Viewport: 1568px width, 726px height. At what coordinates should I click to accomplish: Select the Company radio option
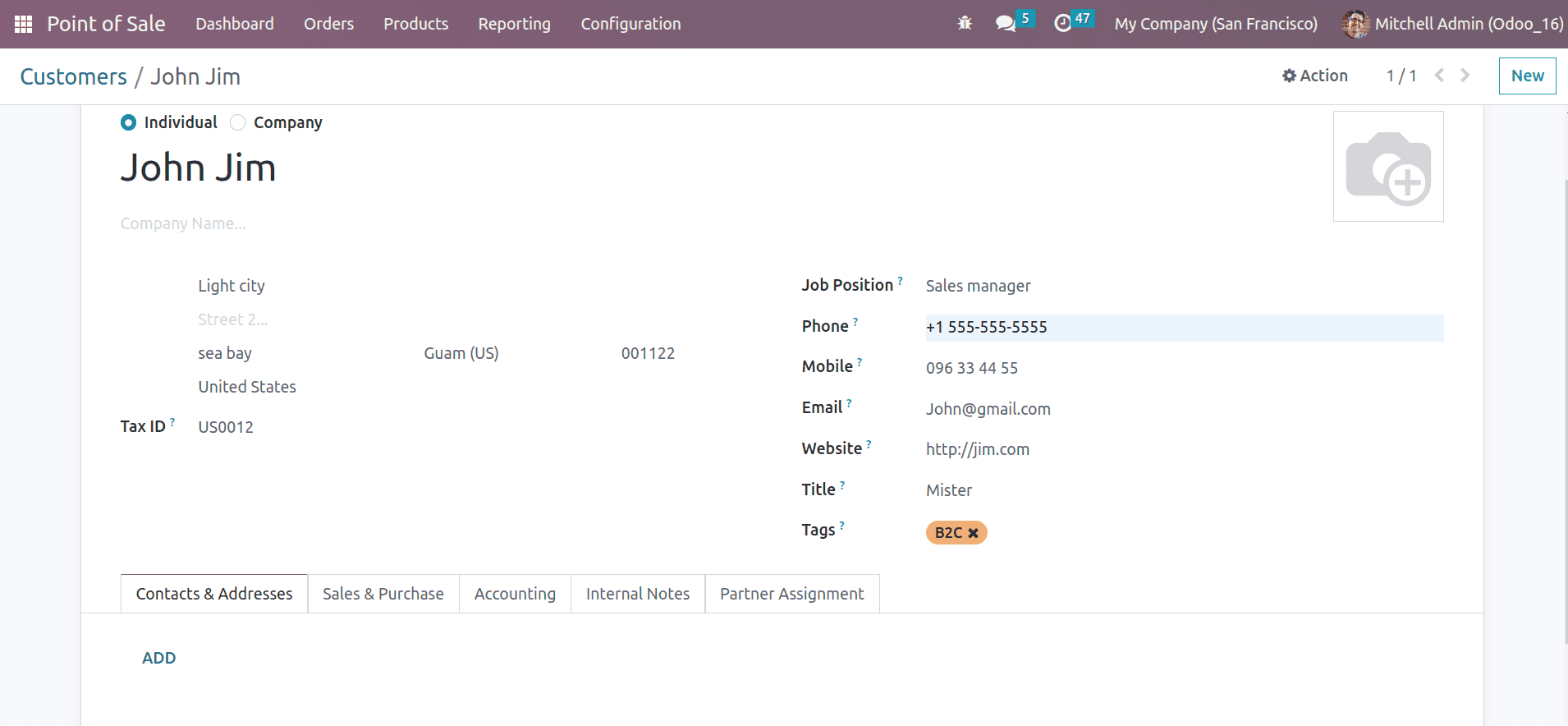tap(237, 122)
